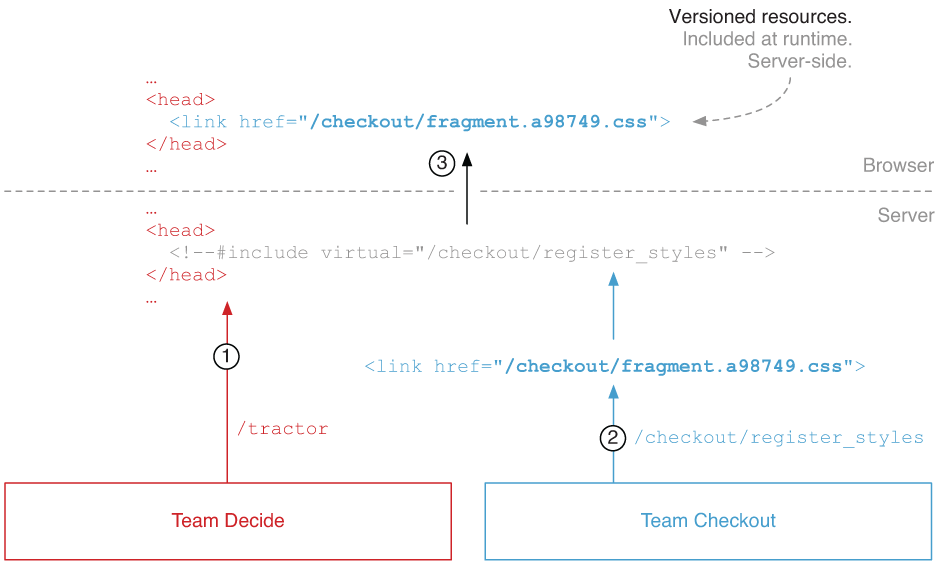Select the Team Decide box
This screenshot has height=564, width=941.
[x=228, y=521]
